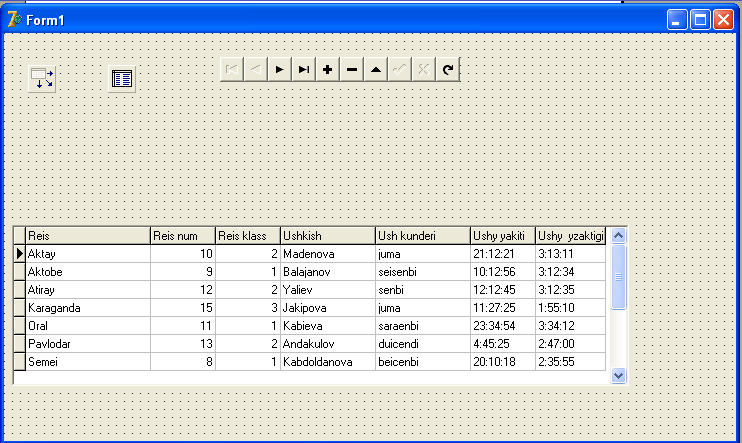Screen dimensions: 742x443
Task: Select the Karaganda cell
Action: (88, 308)
